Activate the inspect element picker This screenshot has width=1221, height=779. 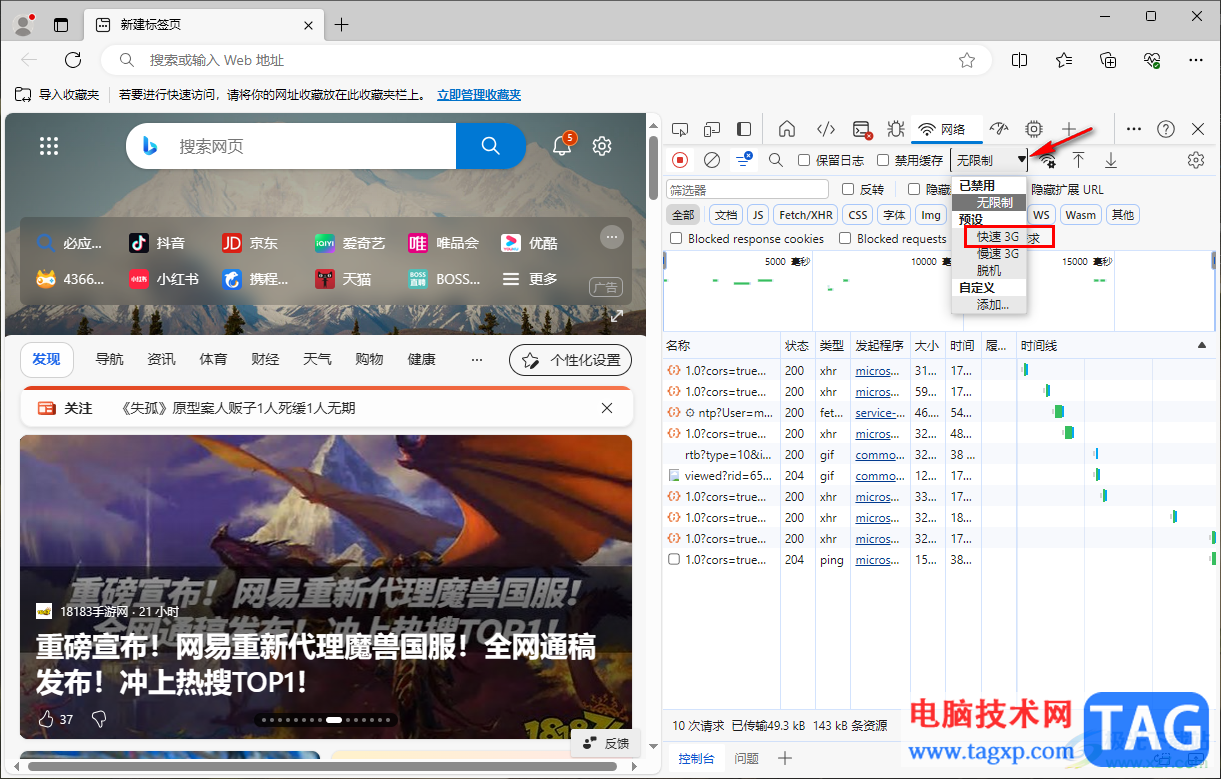tap(680, 129)
